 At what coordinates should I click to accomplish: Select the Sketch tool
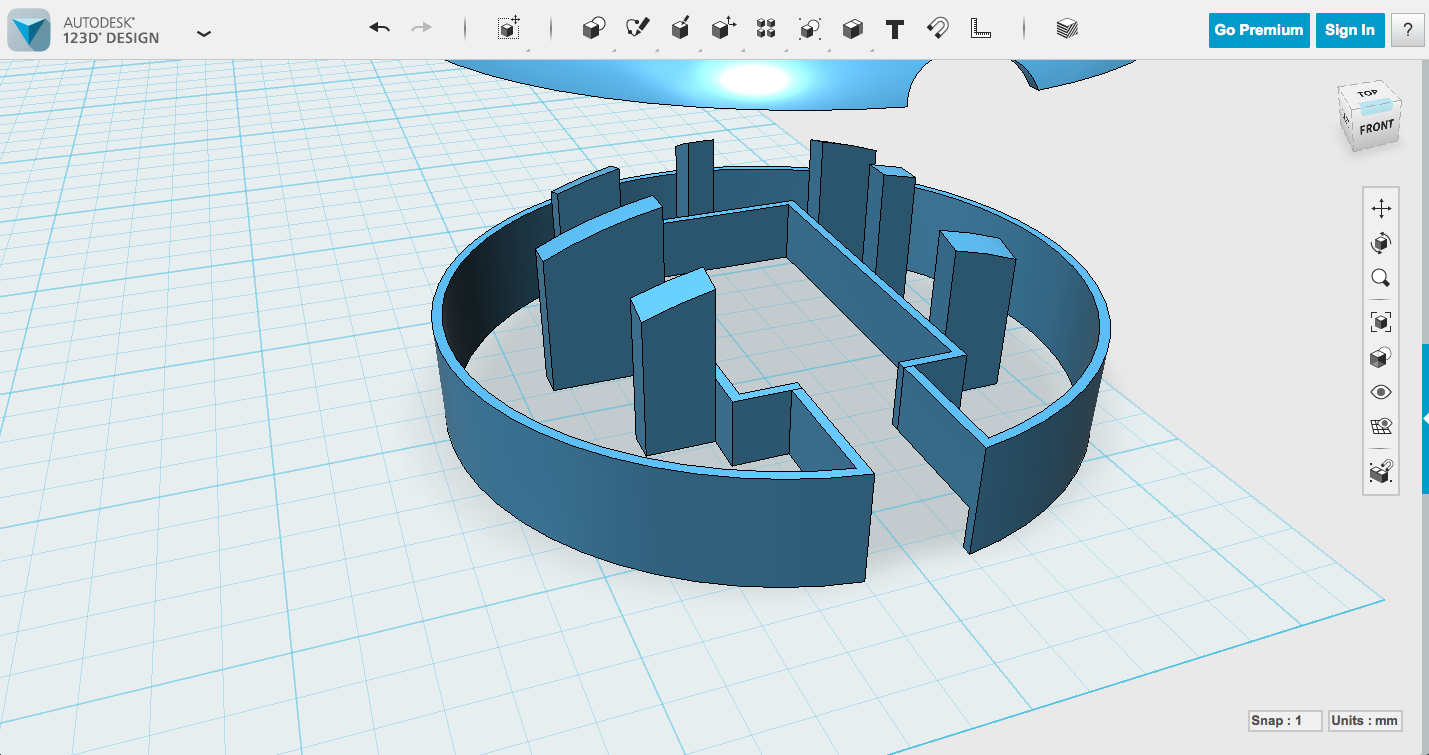637,28
